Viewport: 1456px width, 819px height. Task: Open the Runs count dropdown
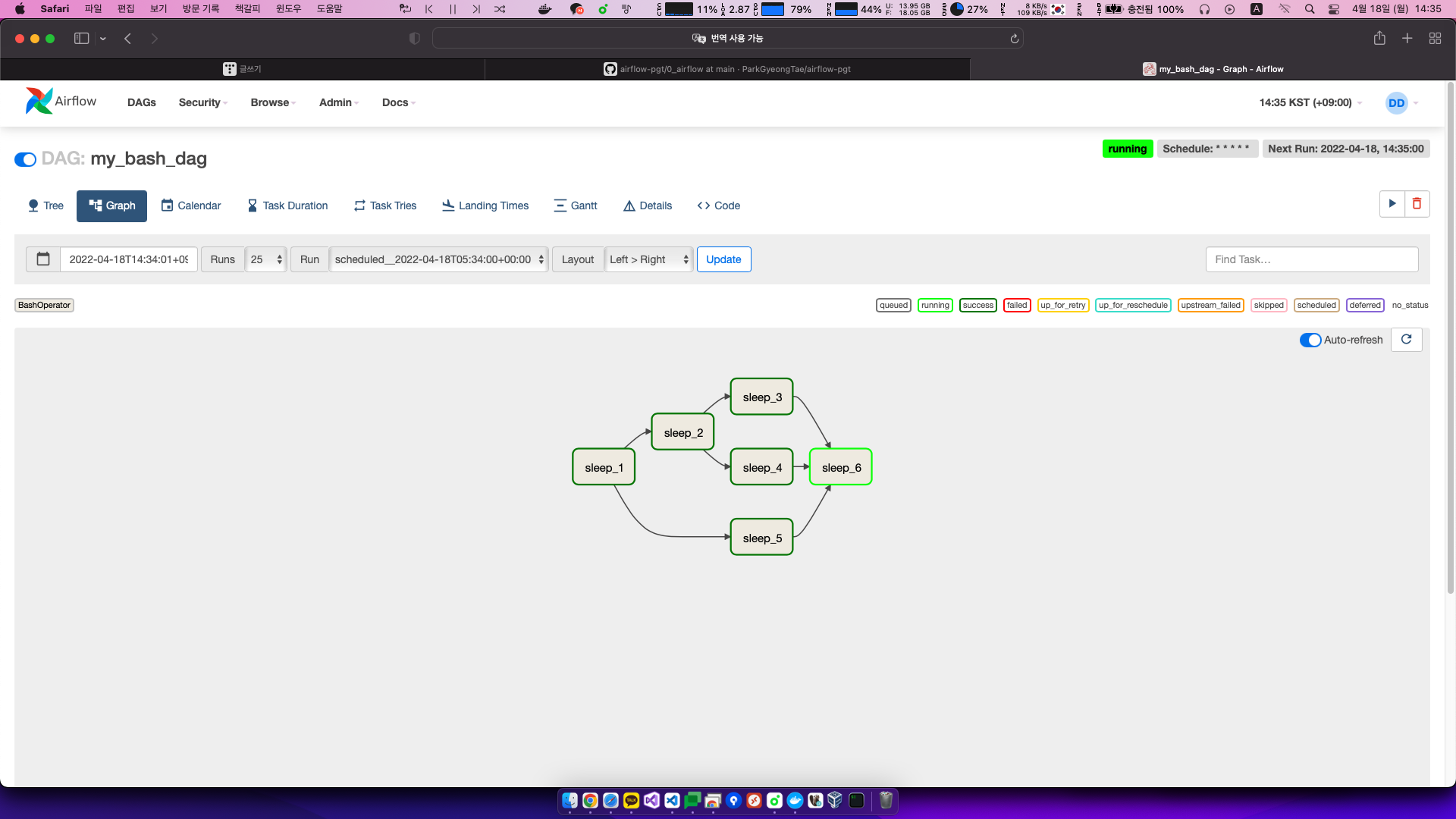point(265,259)
